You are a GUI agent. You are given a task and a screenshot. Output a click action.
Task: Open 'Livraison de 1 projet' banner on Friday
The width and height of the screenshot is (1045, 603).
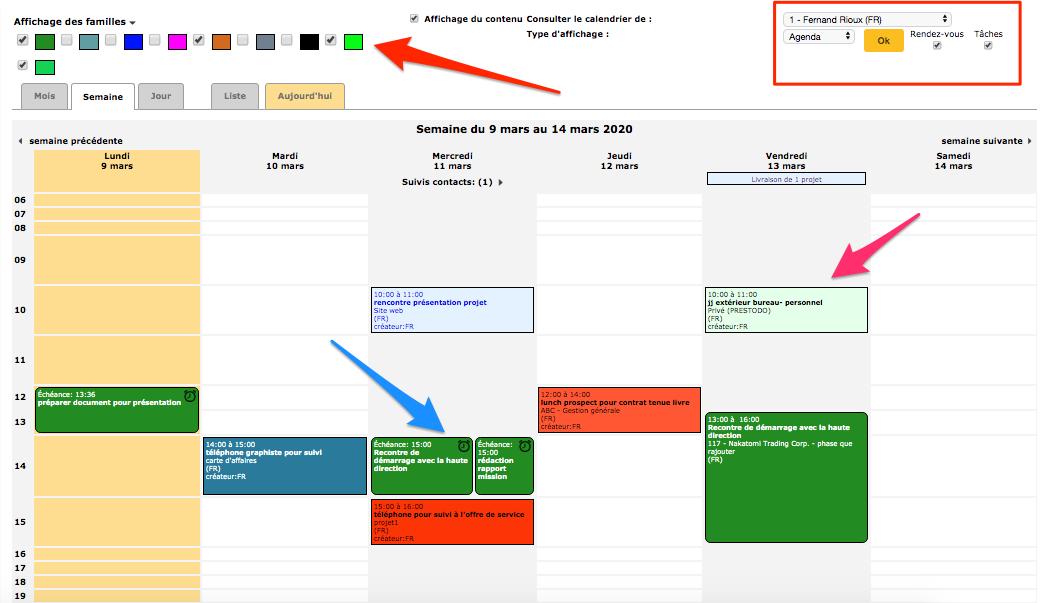tap(786, 178)
